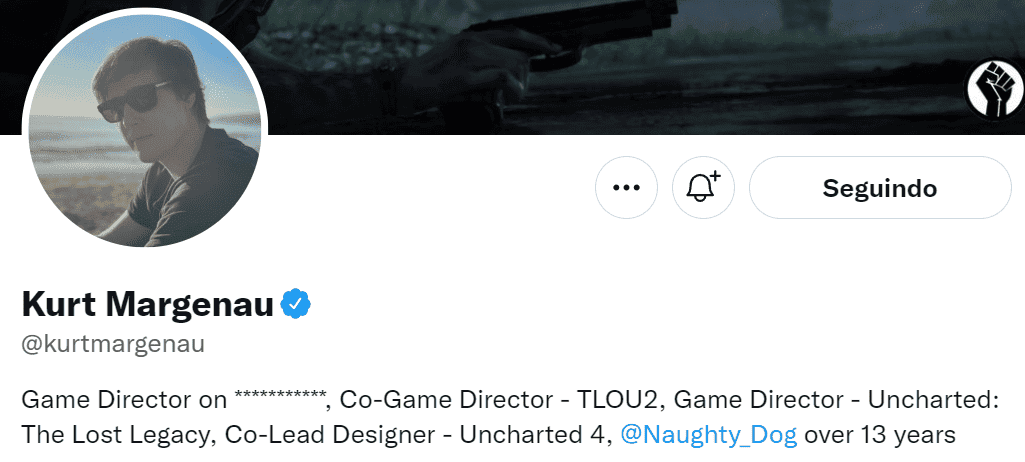Open Kurt Margenau's circular profile picture

(x=146, y=131)
